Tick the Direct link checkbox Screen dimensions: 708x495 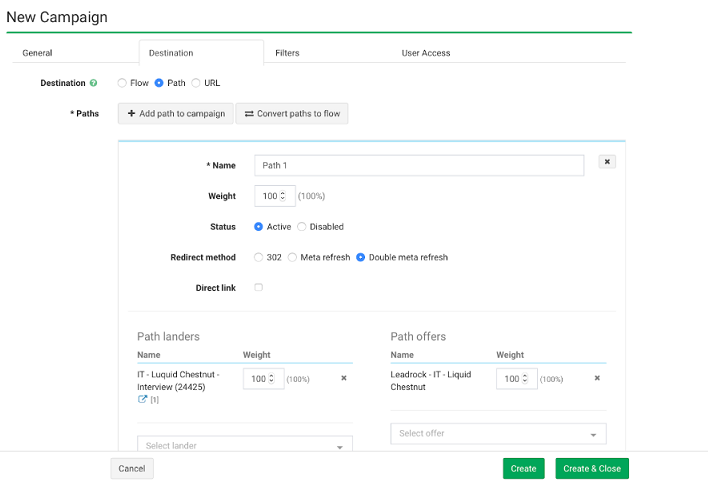(258, 287)
